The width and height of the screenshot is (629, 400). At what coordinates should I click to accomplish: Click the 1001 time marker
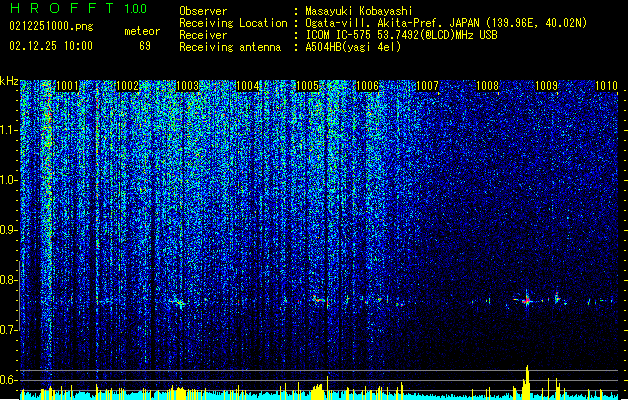pyautogui.click(x=67, y=86)
